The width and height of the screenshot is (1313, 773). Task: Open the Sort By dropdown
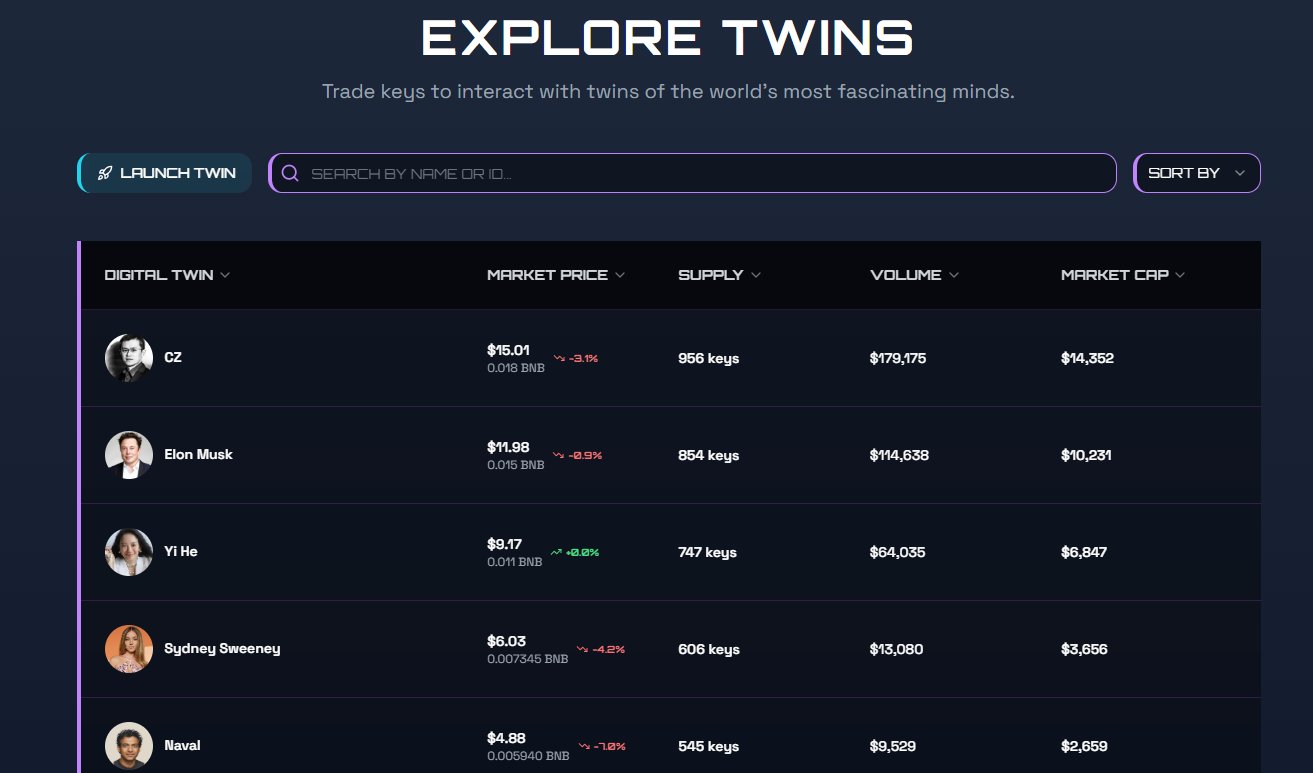point(1197,173)
